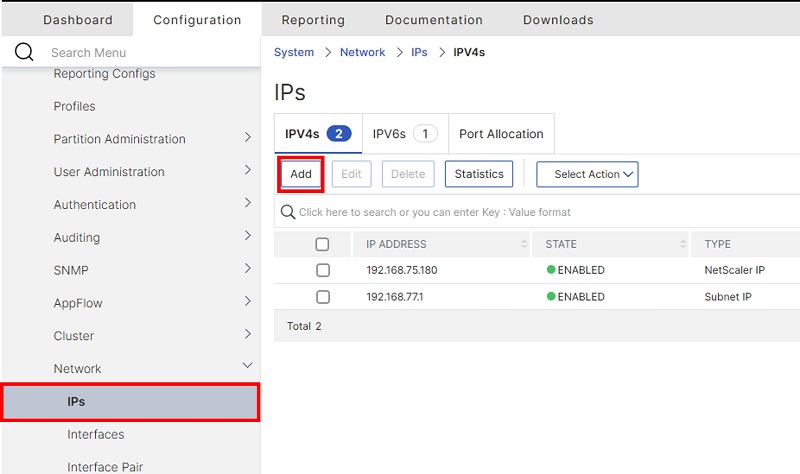Expand the Authentication submenu arrow

tap(247, 204)
